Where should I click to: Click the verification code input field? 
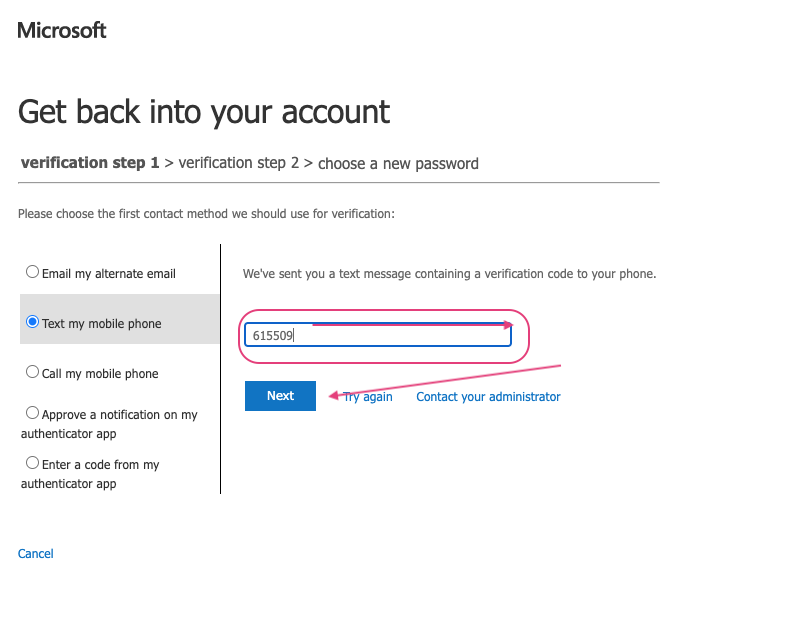(x=378, y=335)
